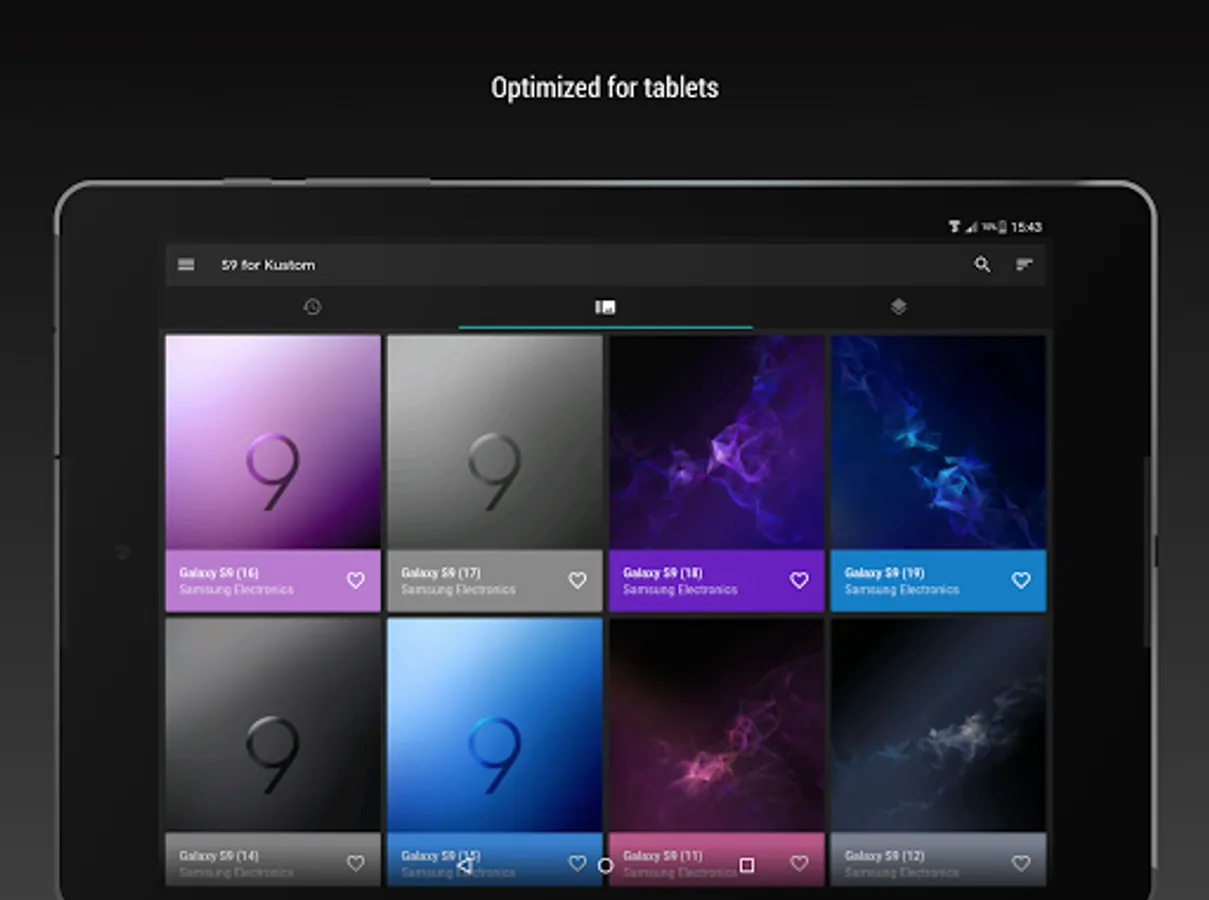Open the purple gradient 9 wallpaper thumbnail

[x=273, y=442]
